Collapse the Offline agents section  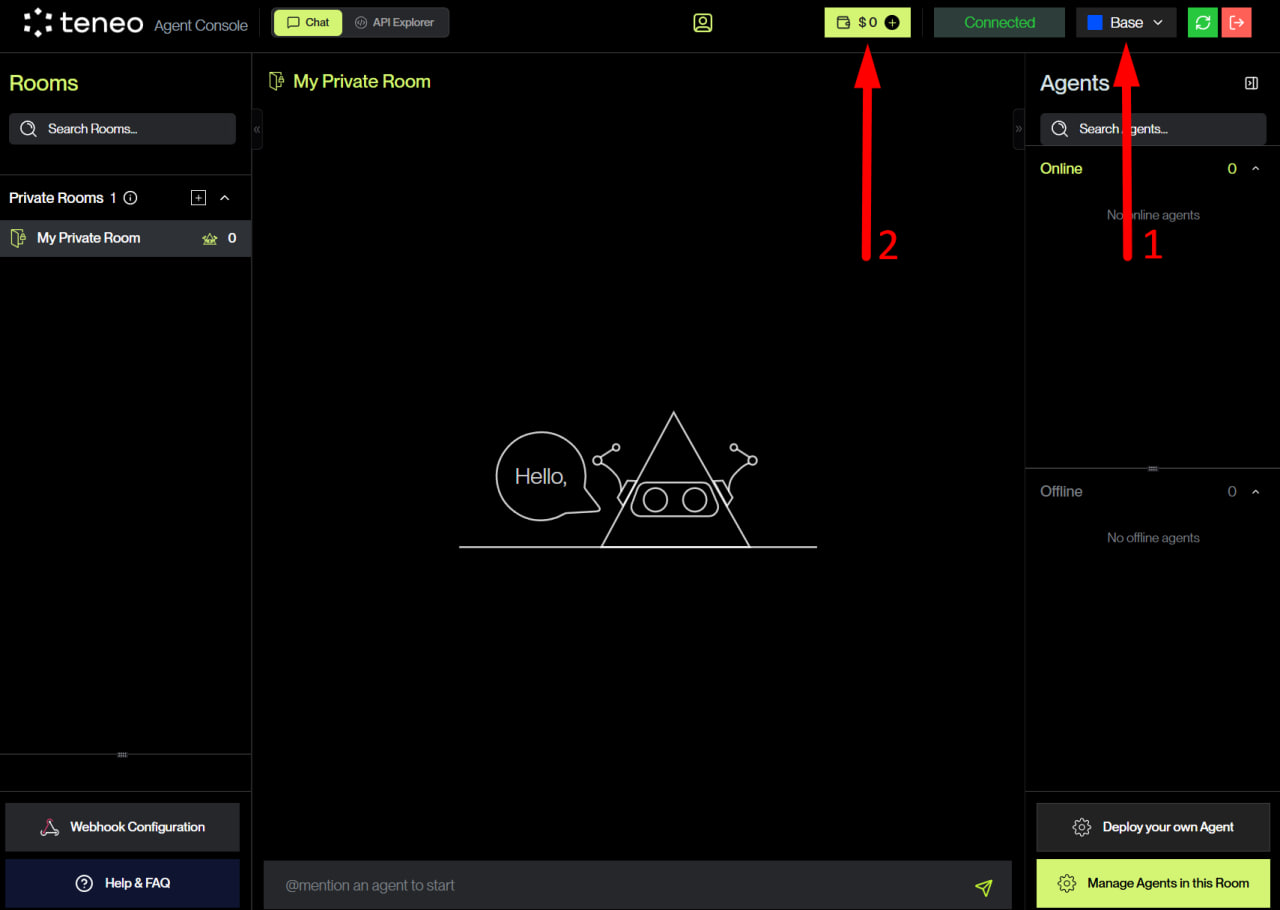[x=1256, y=492]
